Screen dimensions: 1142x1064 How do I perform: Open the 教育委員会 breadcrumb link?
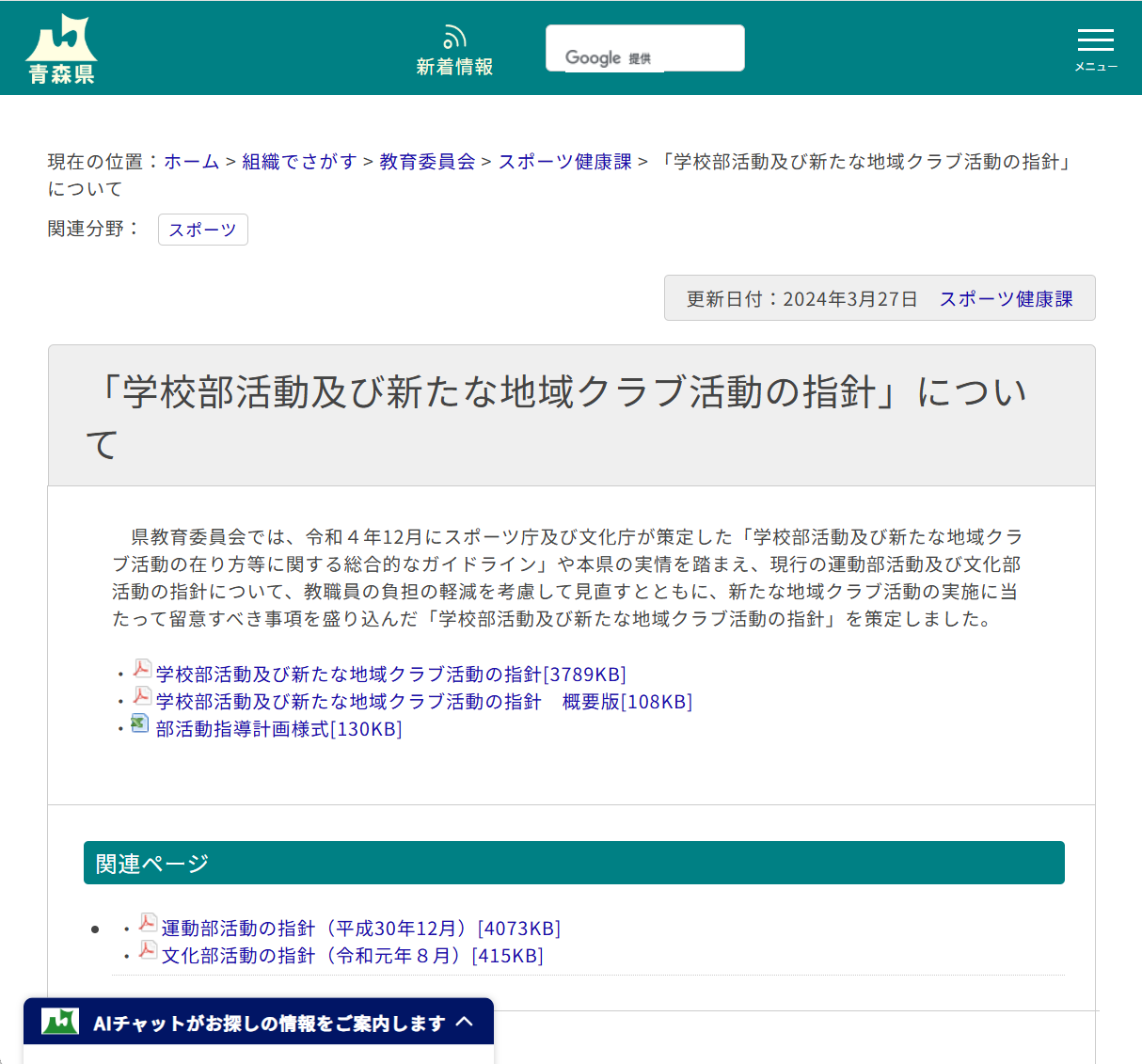425,161
